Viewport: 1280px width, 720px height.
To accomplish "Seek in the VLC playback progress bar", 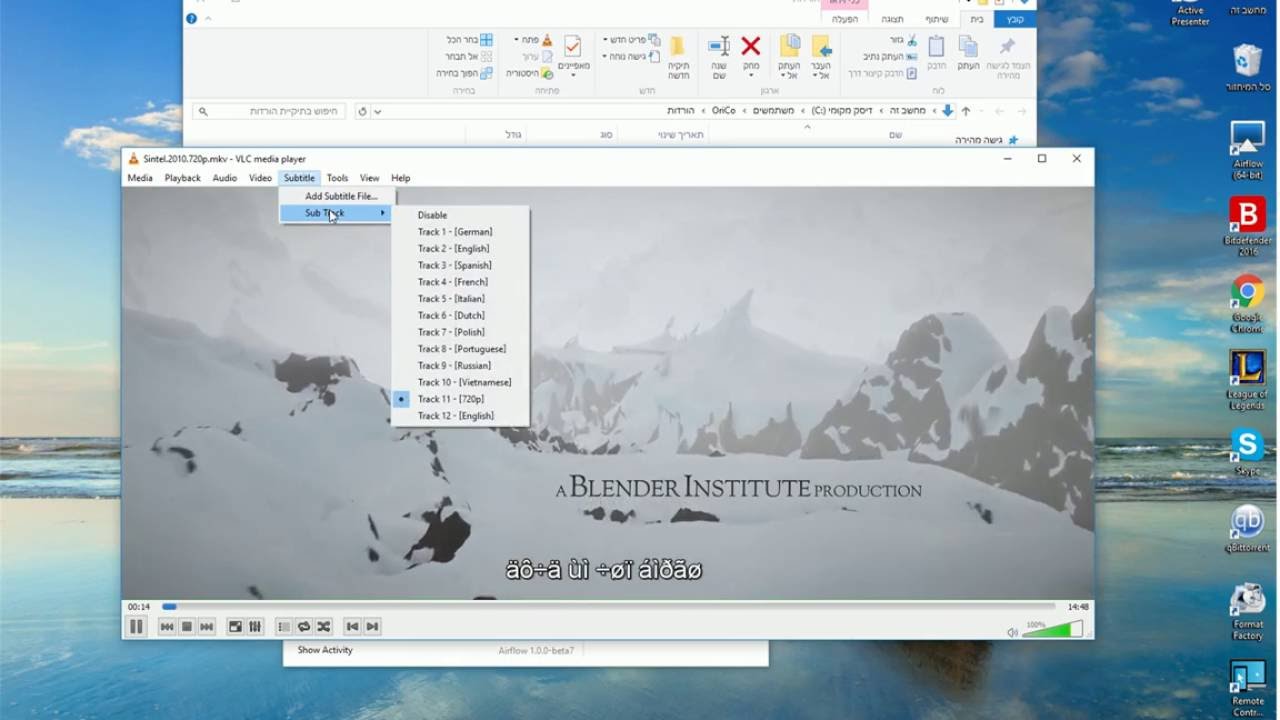I will 608,606.
